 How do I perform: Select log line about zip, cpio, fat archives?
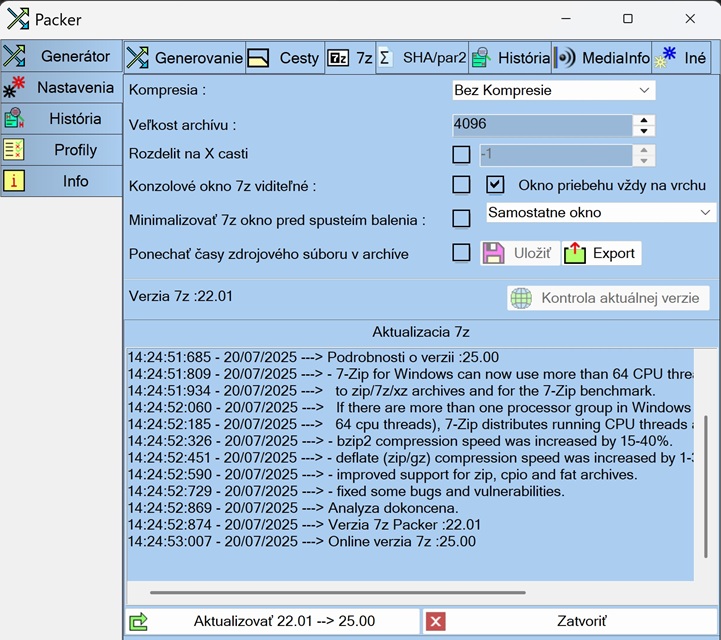point(383,474)
